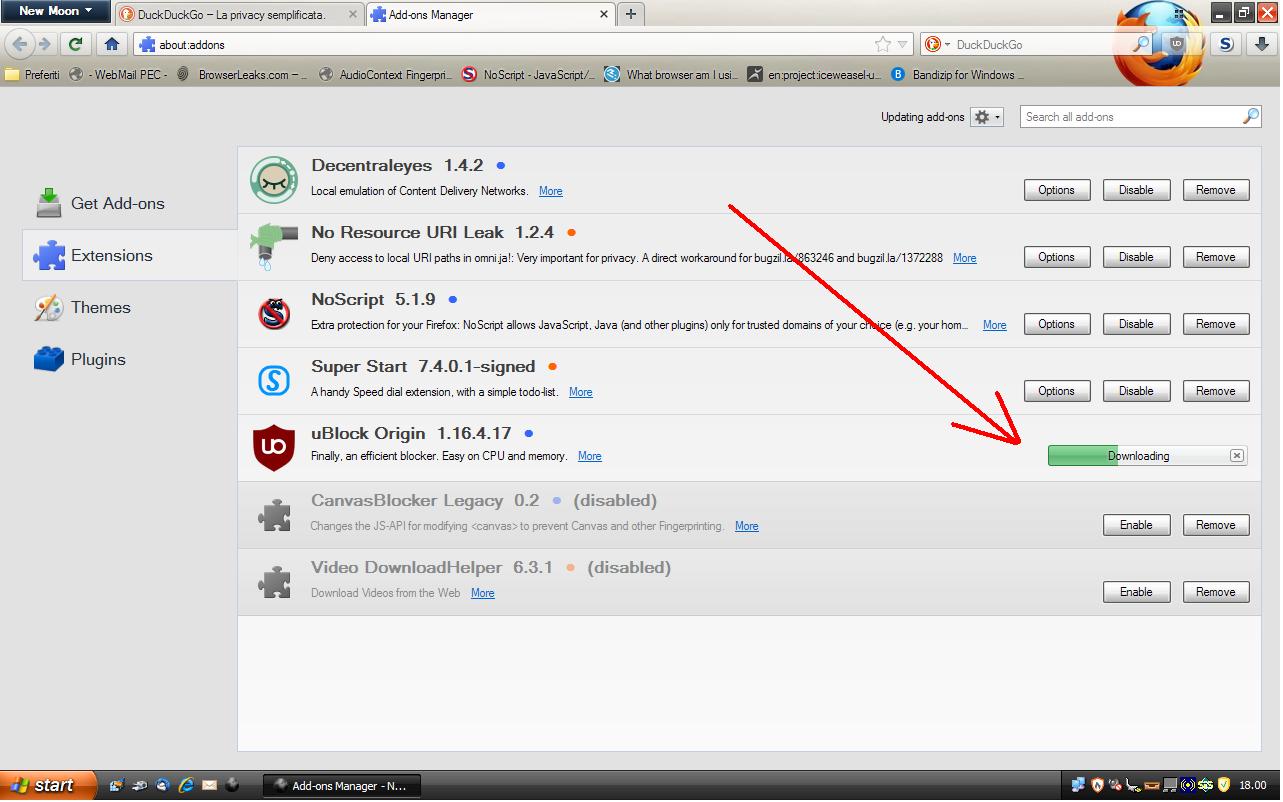
Task: Click the magnifier in Search all add-ons
Action: click(1250, 117)
